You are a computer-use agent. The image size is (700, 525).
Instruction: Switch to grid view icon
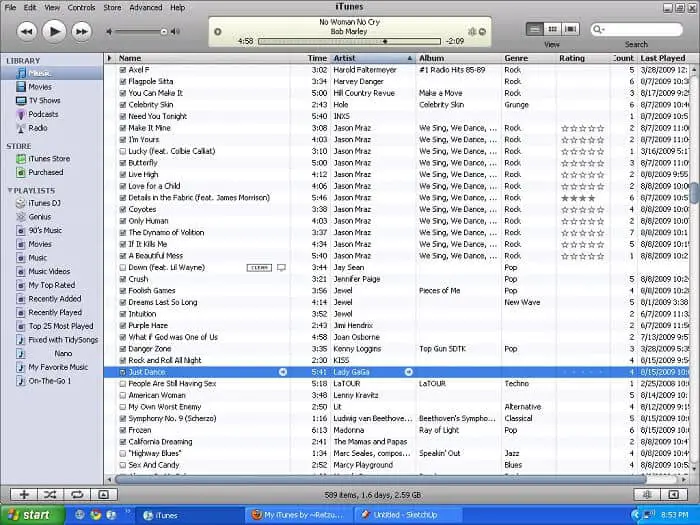pyautogui.click(x=552, y=29)
